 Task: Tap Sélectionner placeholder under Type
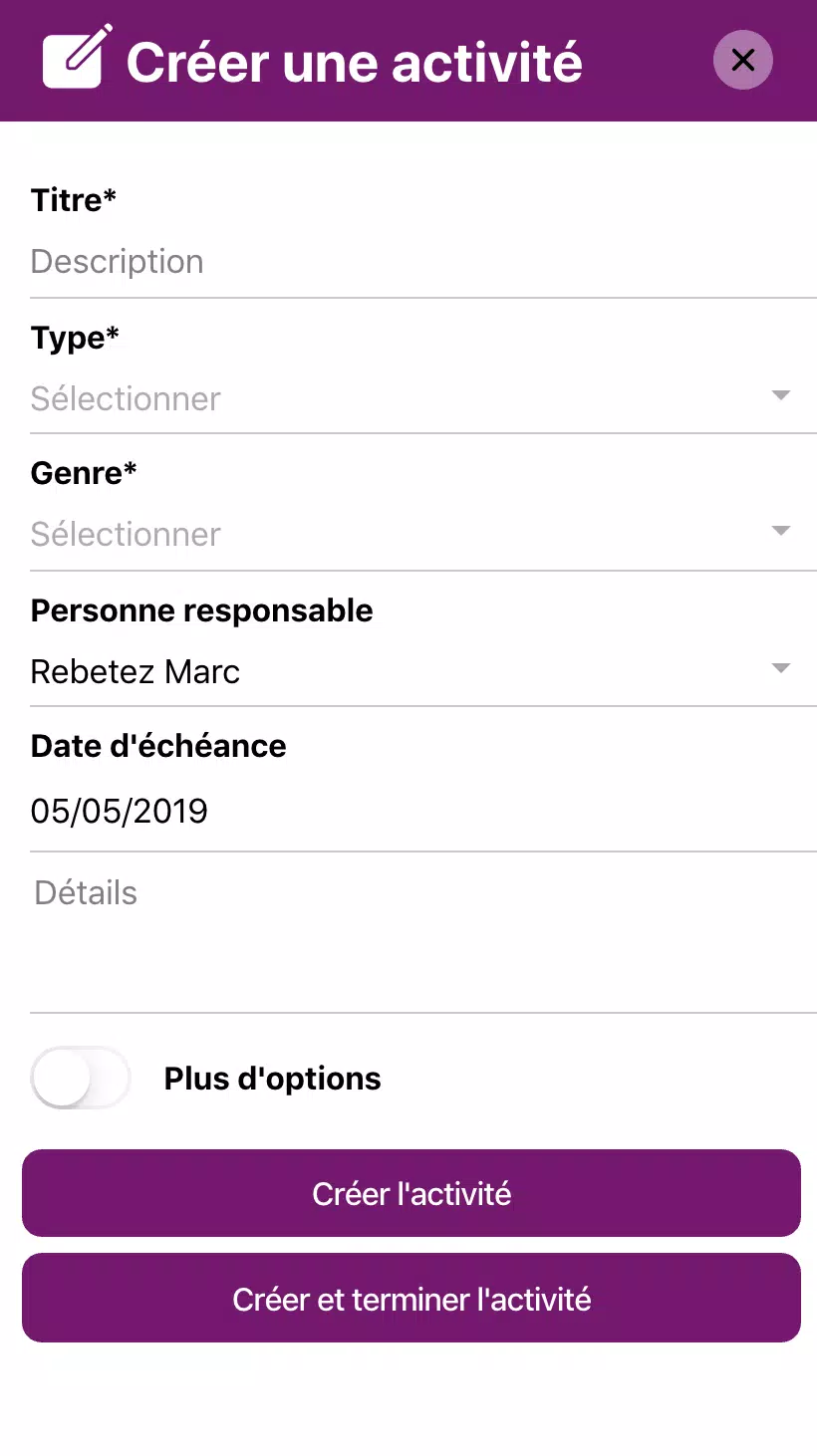click(x=126, y=398)
